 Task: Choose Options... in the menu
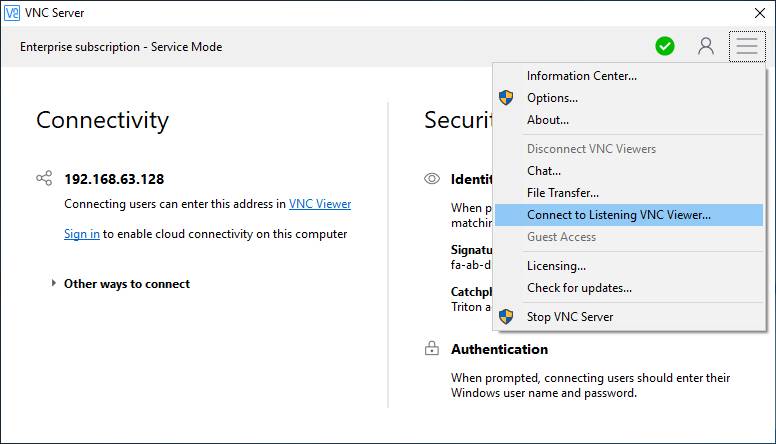pyautogui.click(x=629, y=98)
